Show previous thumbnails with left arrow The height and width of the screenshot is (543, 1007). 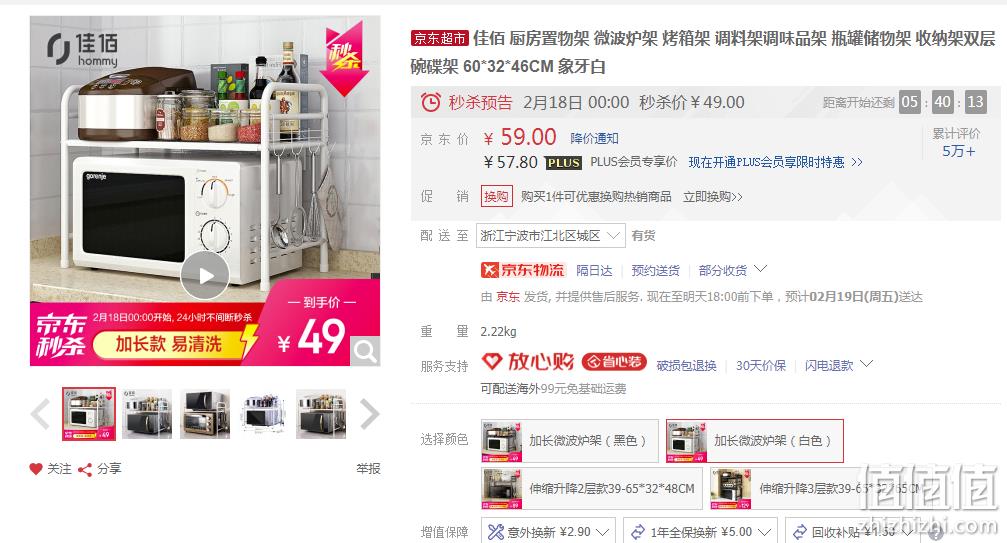[40, 414]
